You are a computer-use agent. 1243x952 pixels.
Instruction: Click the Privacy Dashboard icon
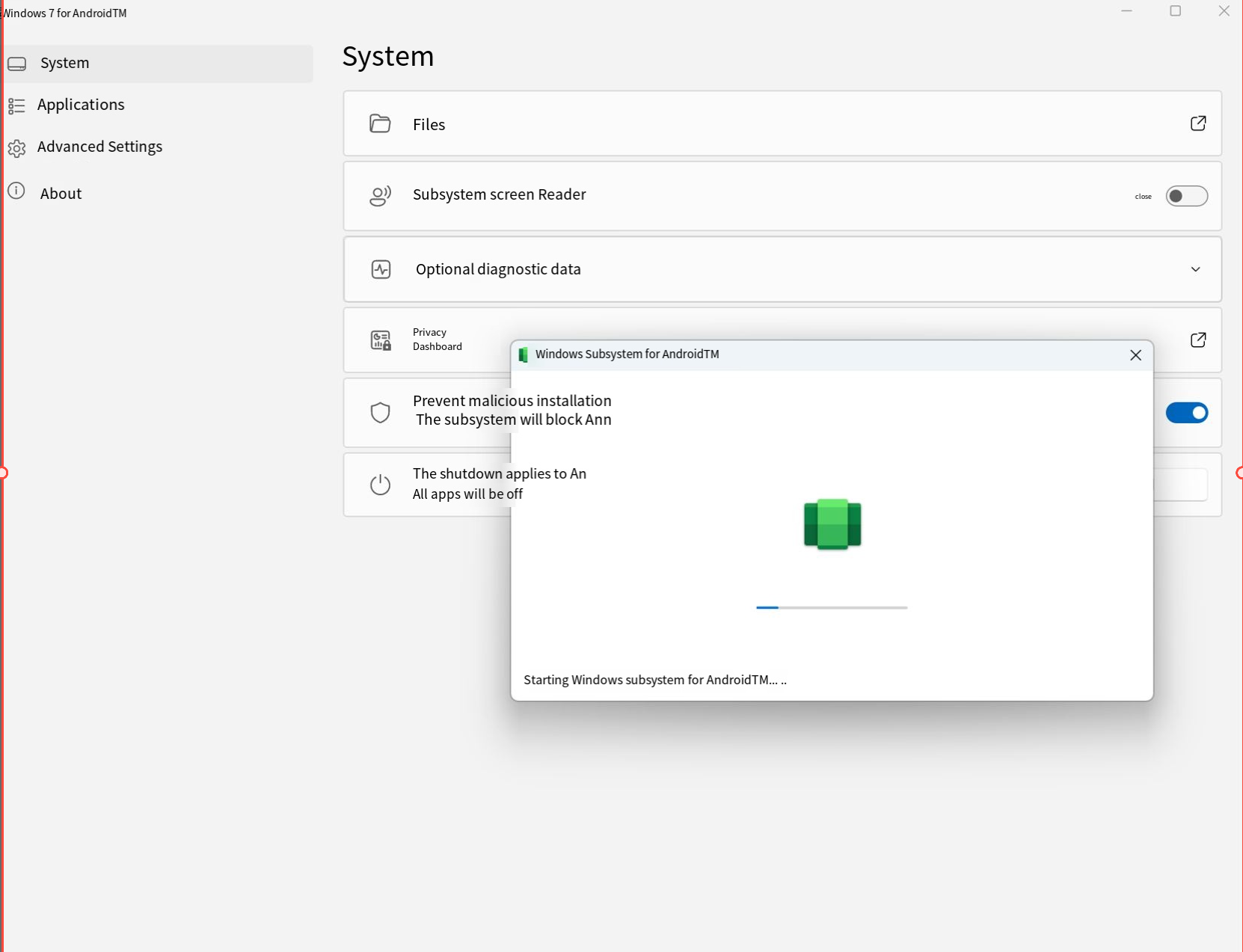[x=381, y=340]
